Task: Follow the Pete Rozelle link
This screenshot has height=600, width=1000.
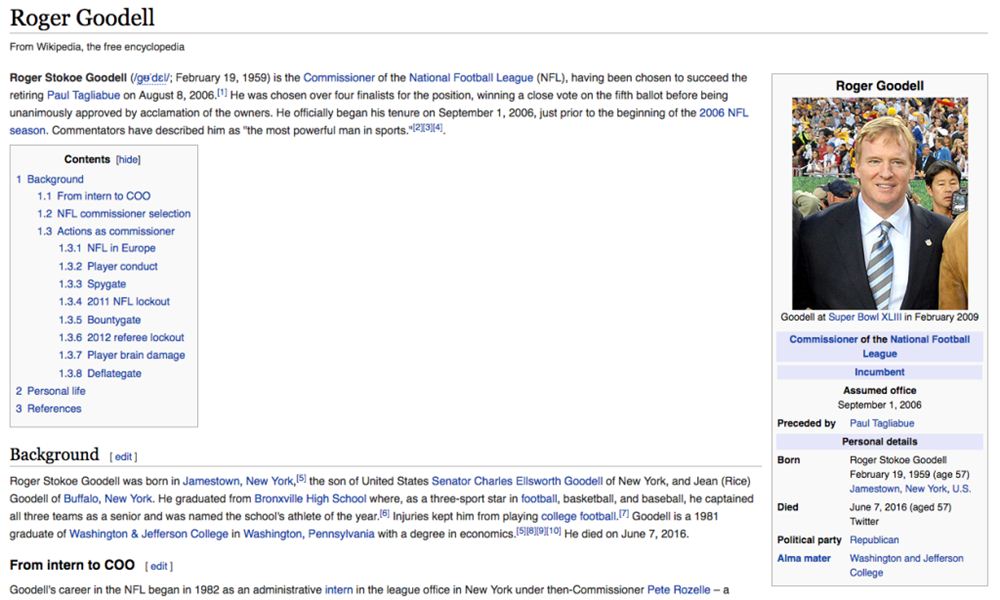Action: 679,590
